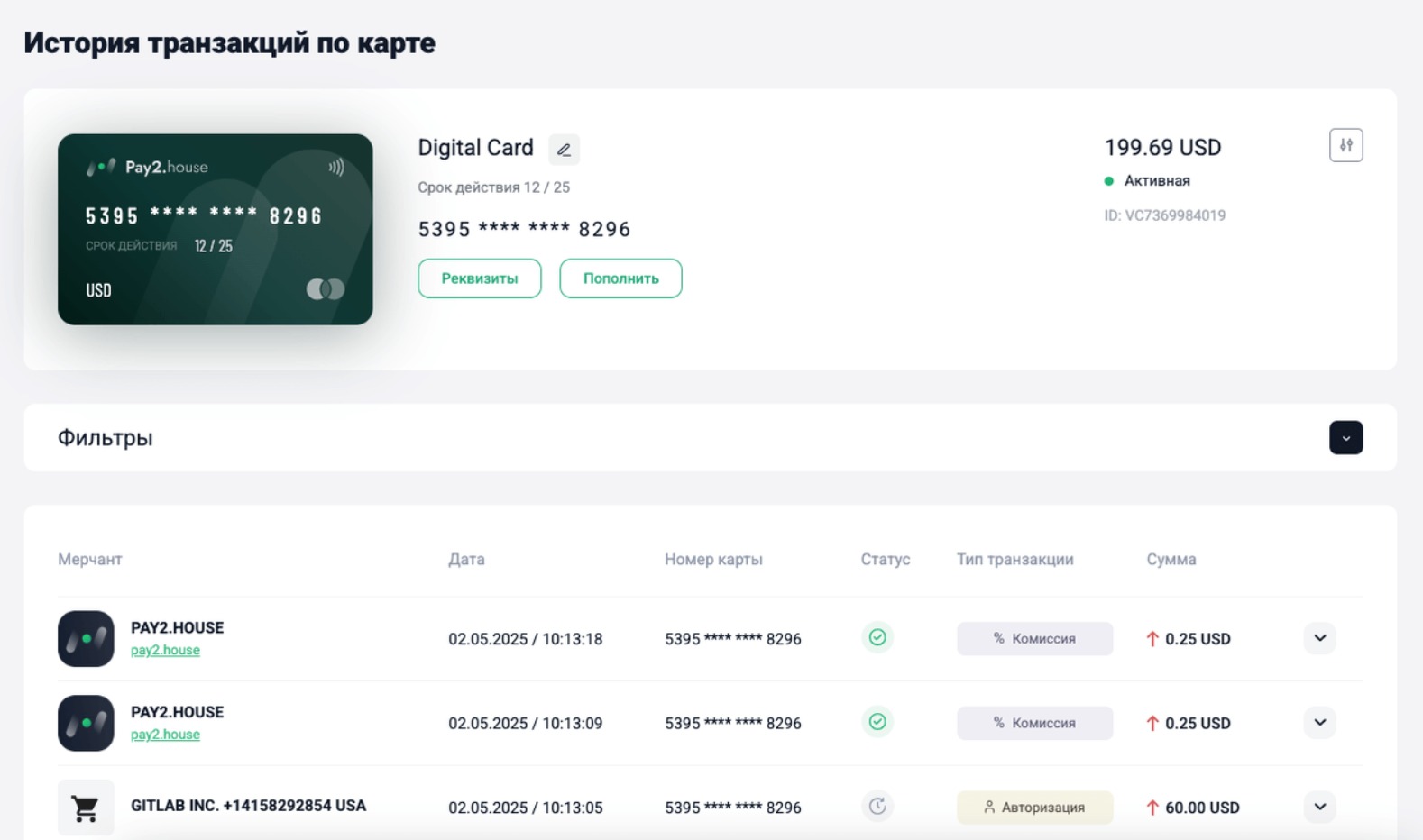1423x840 pixels.
Task: Click the GITLAB INC. +14158292854 USA merchant name
Action: [x=248, y=806]
